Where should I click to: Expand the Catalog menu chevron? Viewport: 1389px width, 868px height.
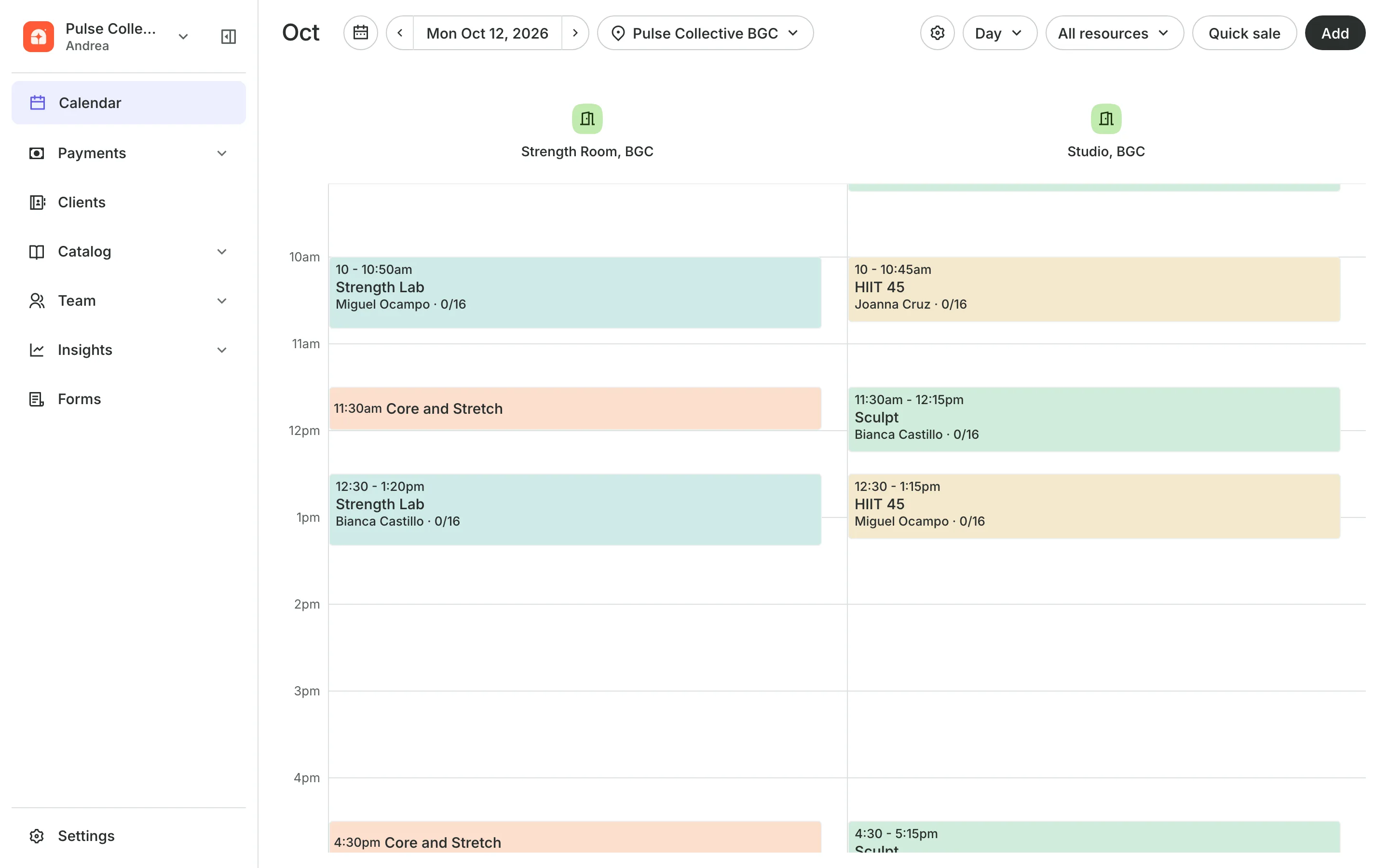[x=221, y=251]
